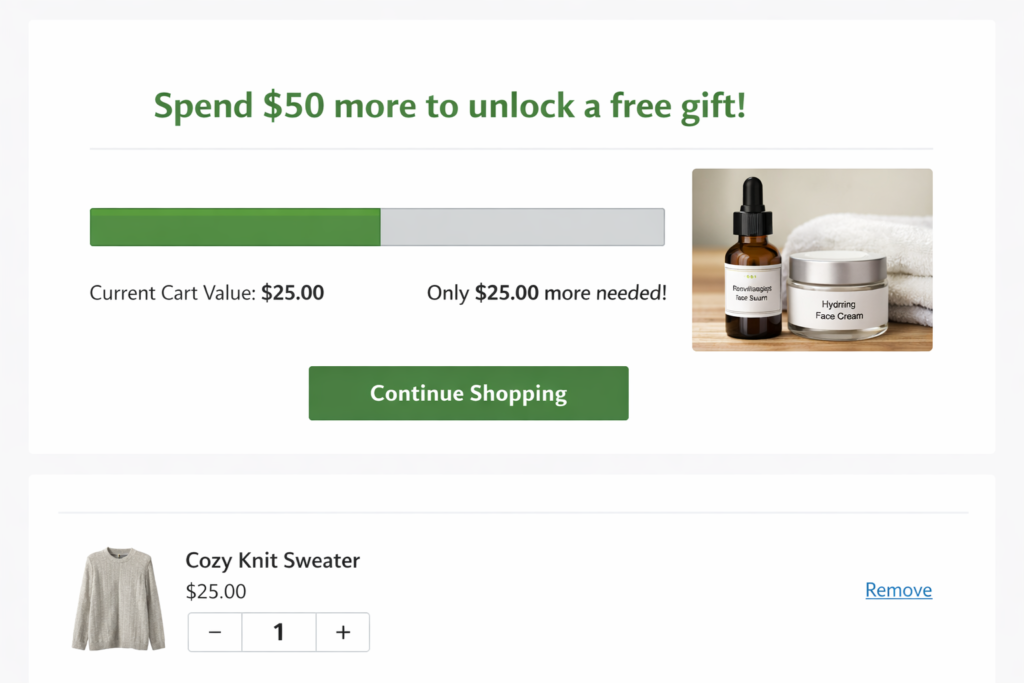Click the Continue Shopping button
The height and width of the screenshot is (683, 1024).
(467, 393)
